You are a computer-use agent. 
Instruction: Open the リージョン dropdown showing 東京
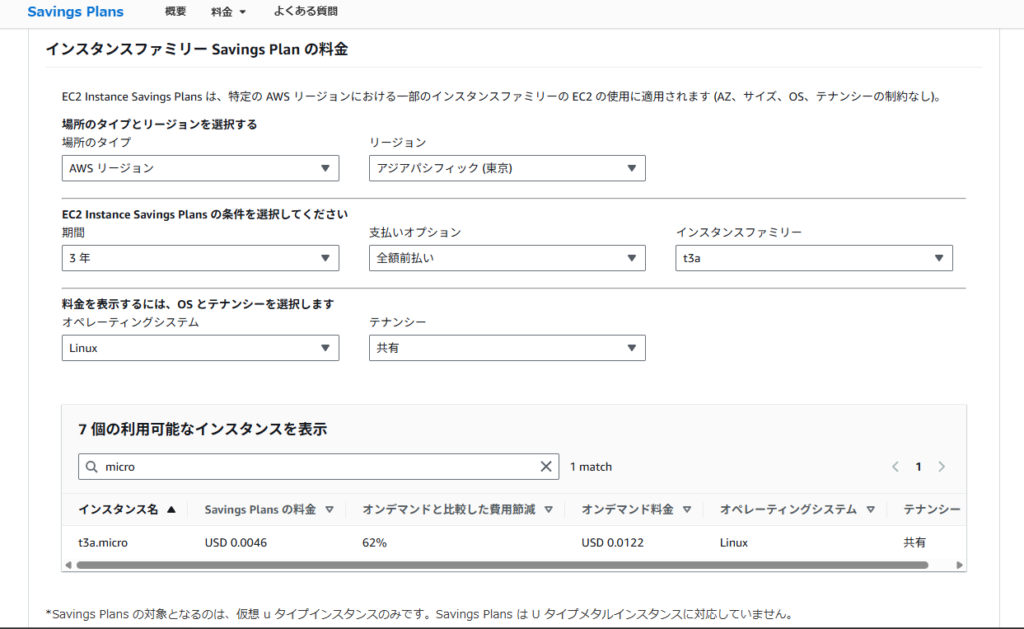[x=507, y=168]
